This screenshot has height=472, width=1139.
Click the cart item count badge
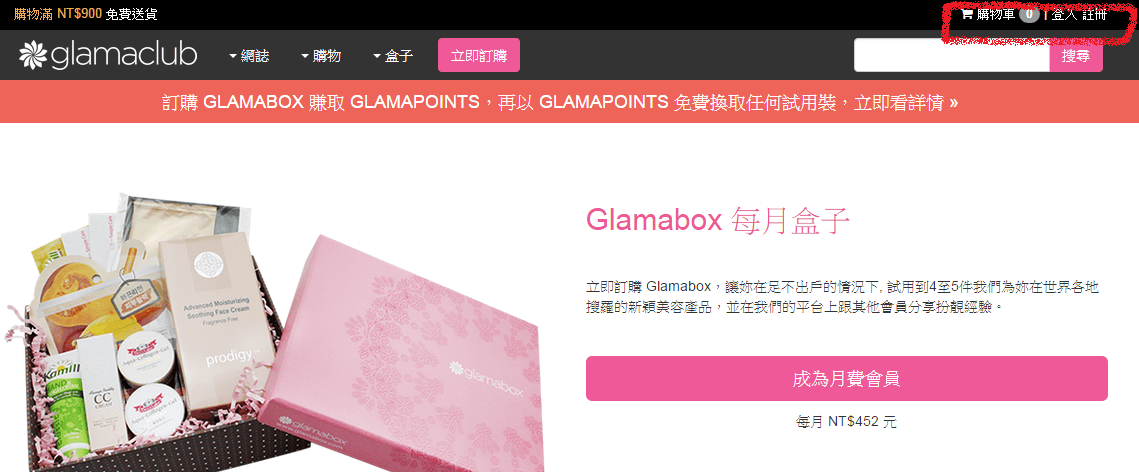point(1029,14)
